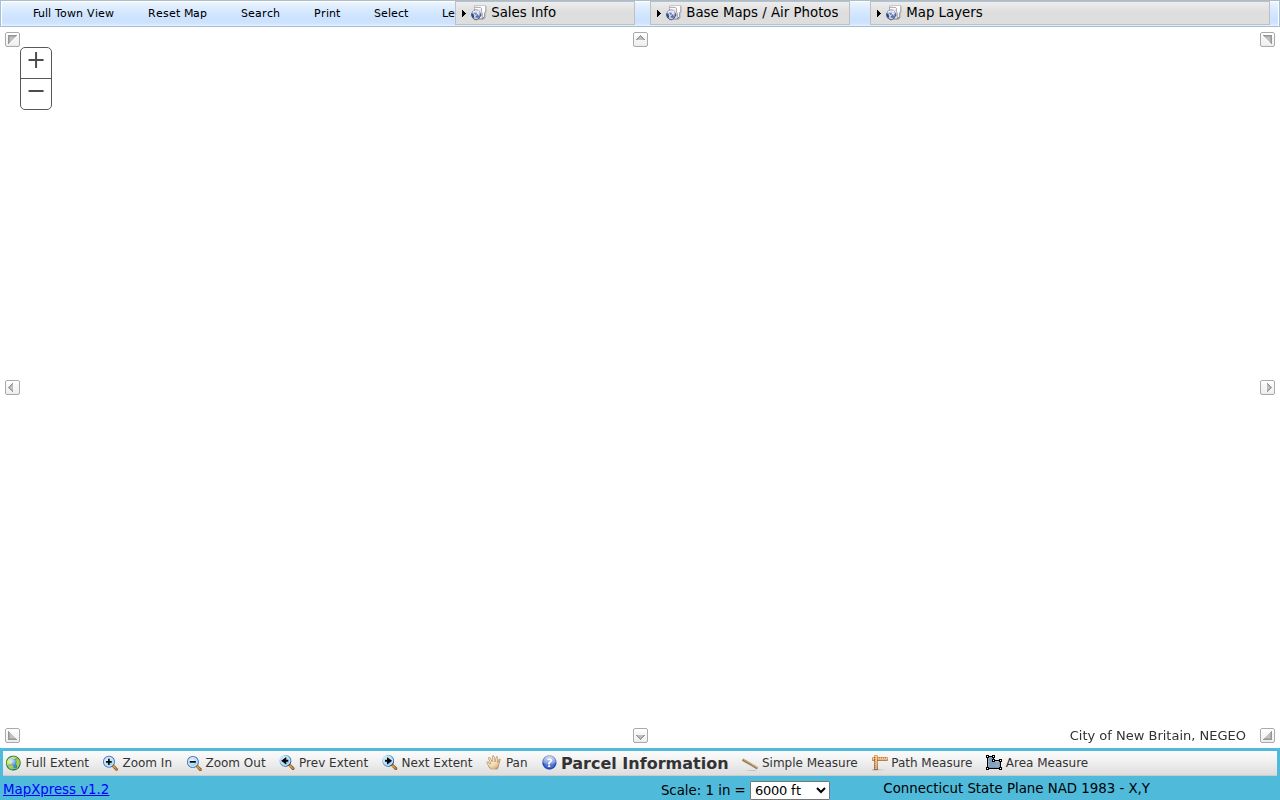Pan map to the northwest corner arrow

12,40
